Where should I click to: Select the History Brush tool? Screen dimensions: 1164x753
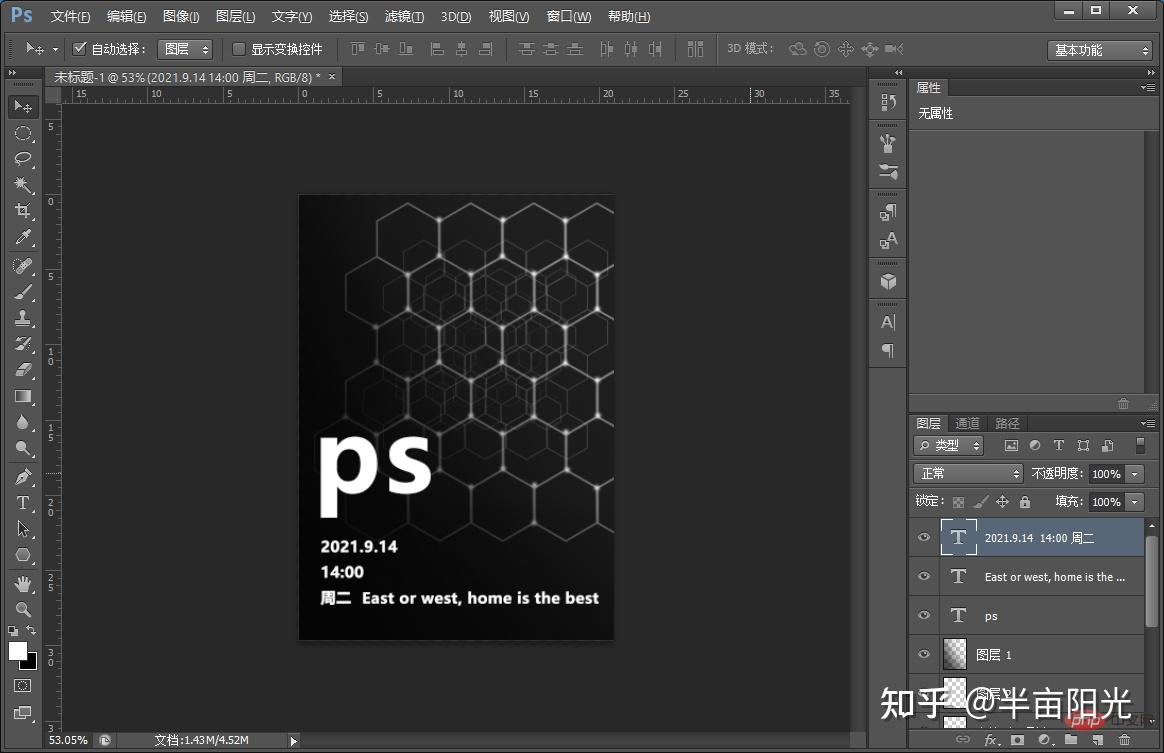tap(23, 344)
